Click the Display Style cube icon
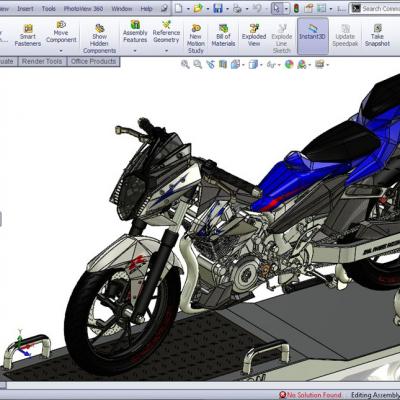 pos(253,64)
